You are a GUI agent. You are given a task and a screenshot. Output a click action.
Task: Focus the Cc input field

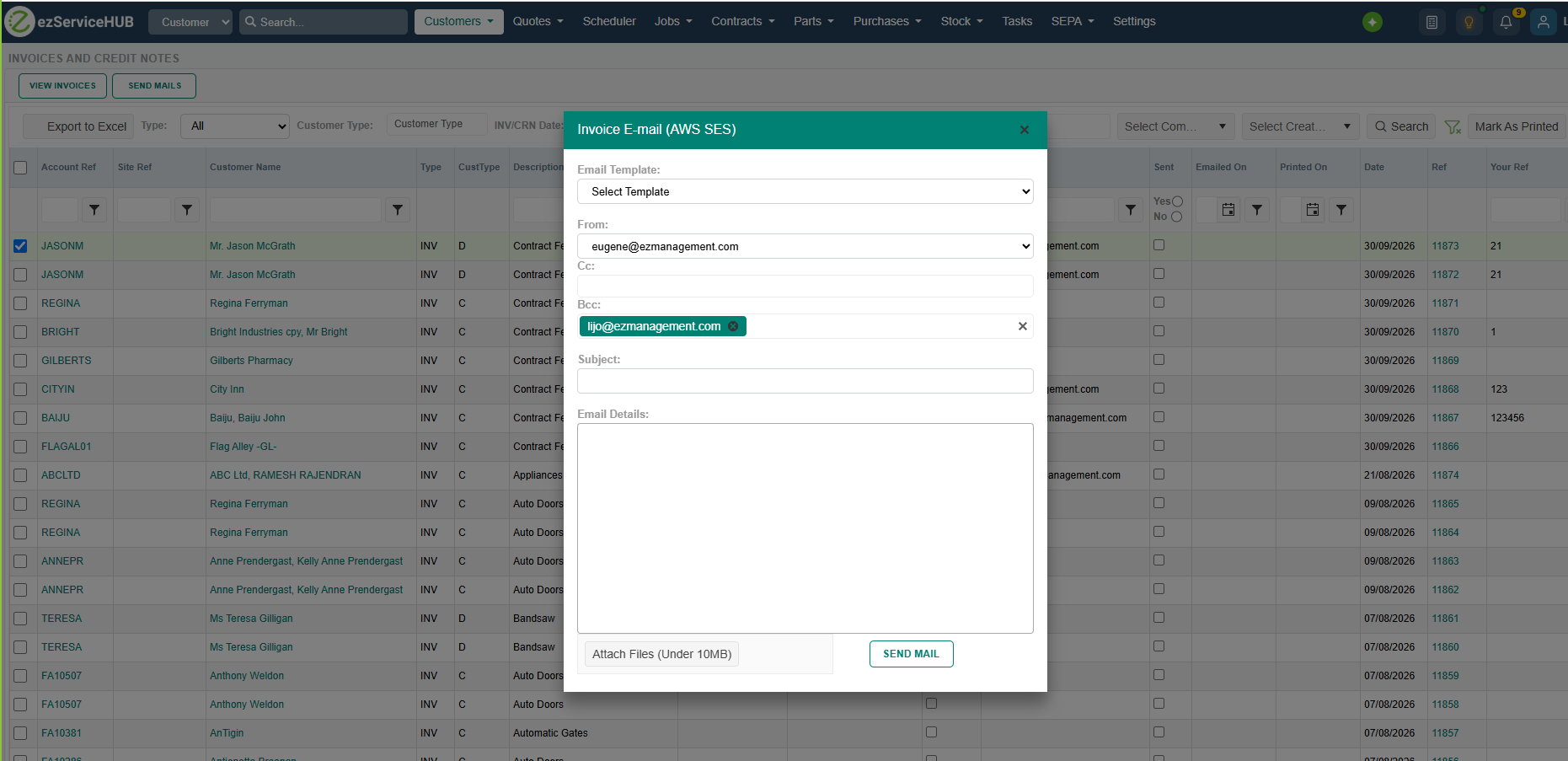[805, 287]
